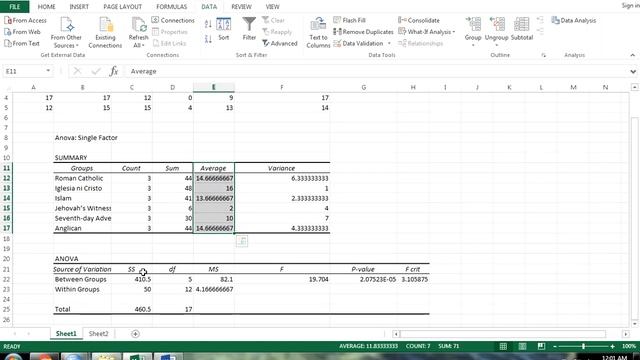This screenshot has width=640, height=360.
Task: Click the From Access import button
Action: 25,20
